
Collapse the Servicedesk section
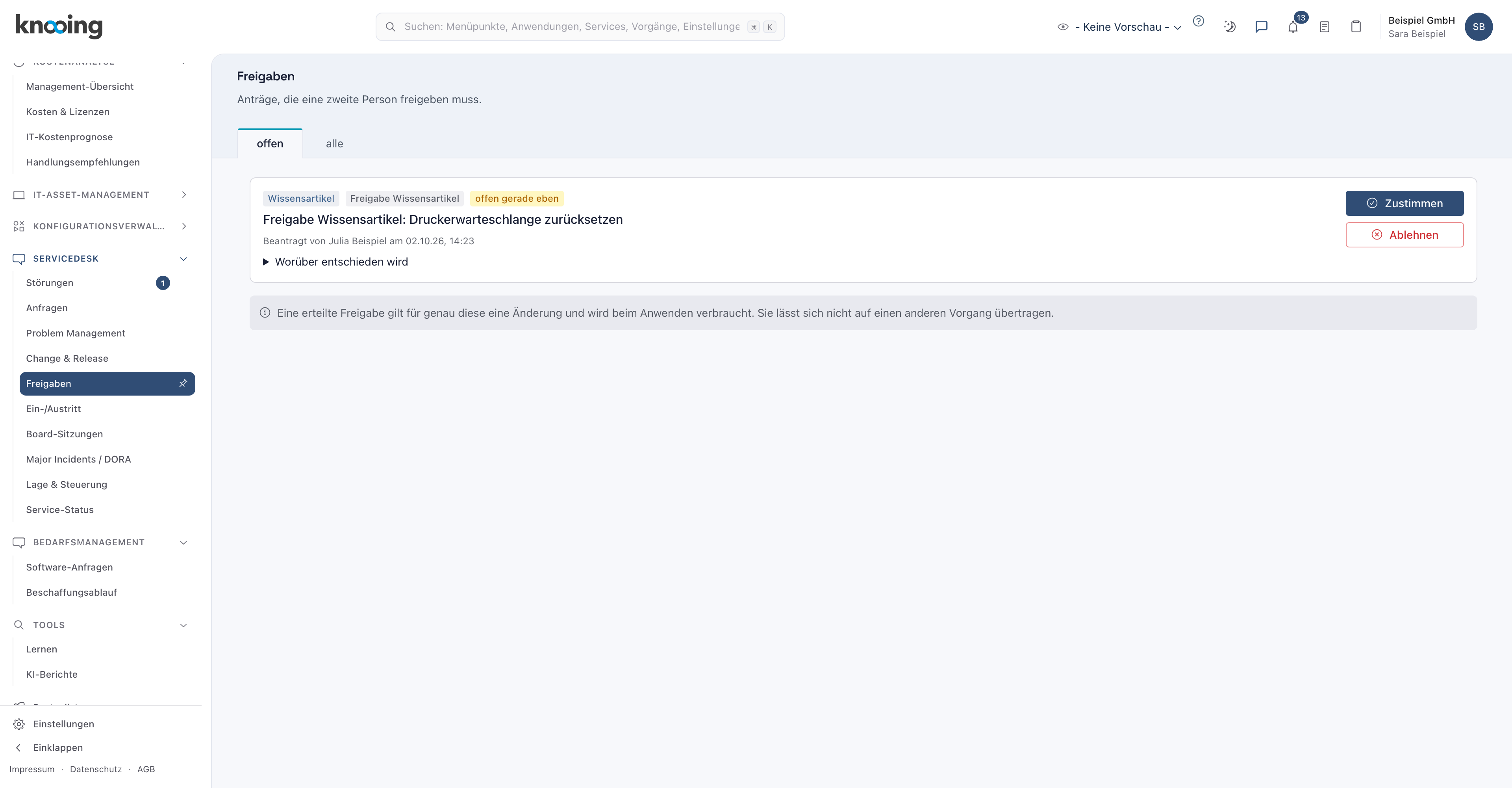point(101,259)
